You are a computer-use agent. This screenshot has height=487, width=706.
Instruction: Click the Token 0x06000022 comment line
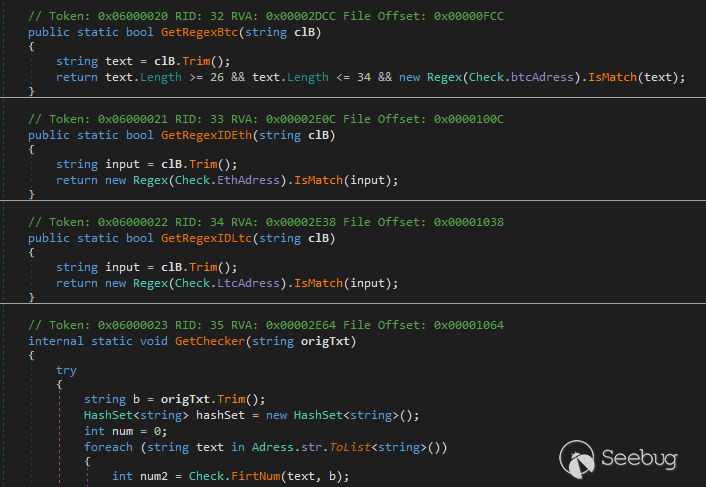coord(266,222)
